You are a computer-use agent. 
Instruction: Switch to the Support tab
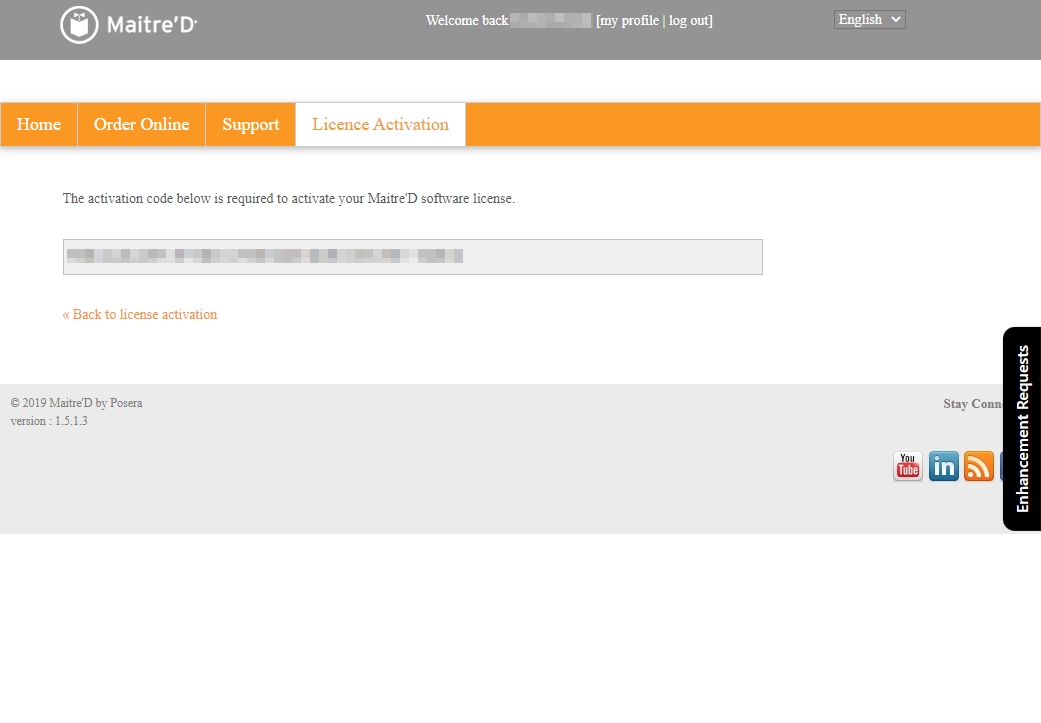[x=250, y=124]
